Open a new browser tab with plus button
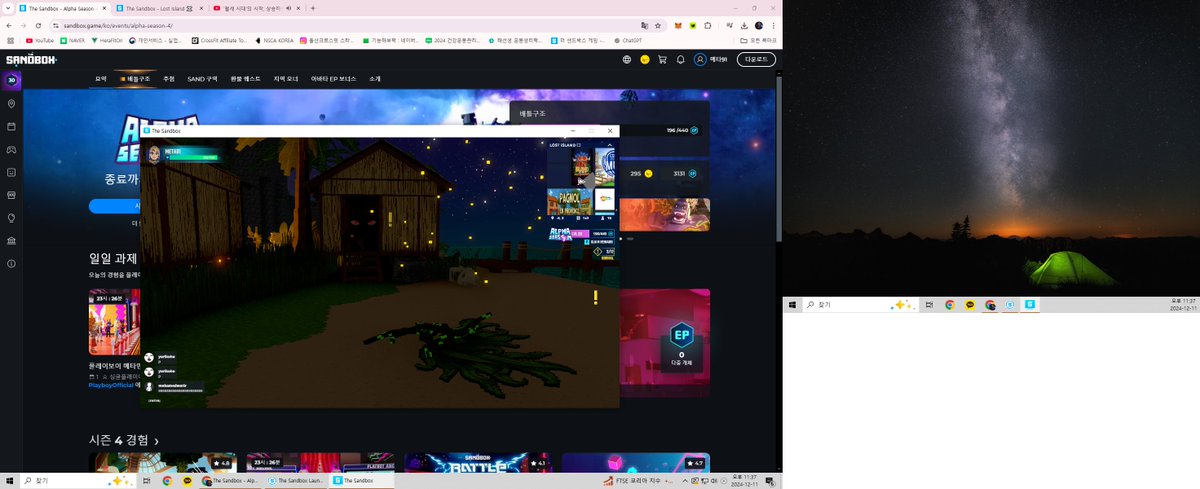1200x489 pixels. (313, 8)
